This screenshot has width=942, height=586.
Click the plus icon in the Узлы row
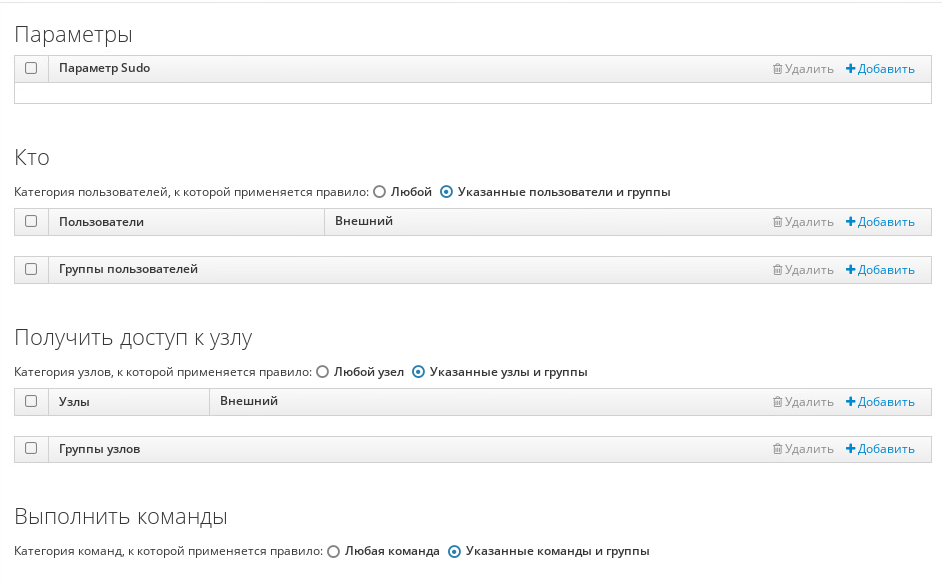(x=849, y=401)
